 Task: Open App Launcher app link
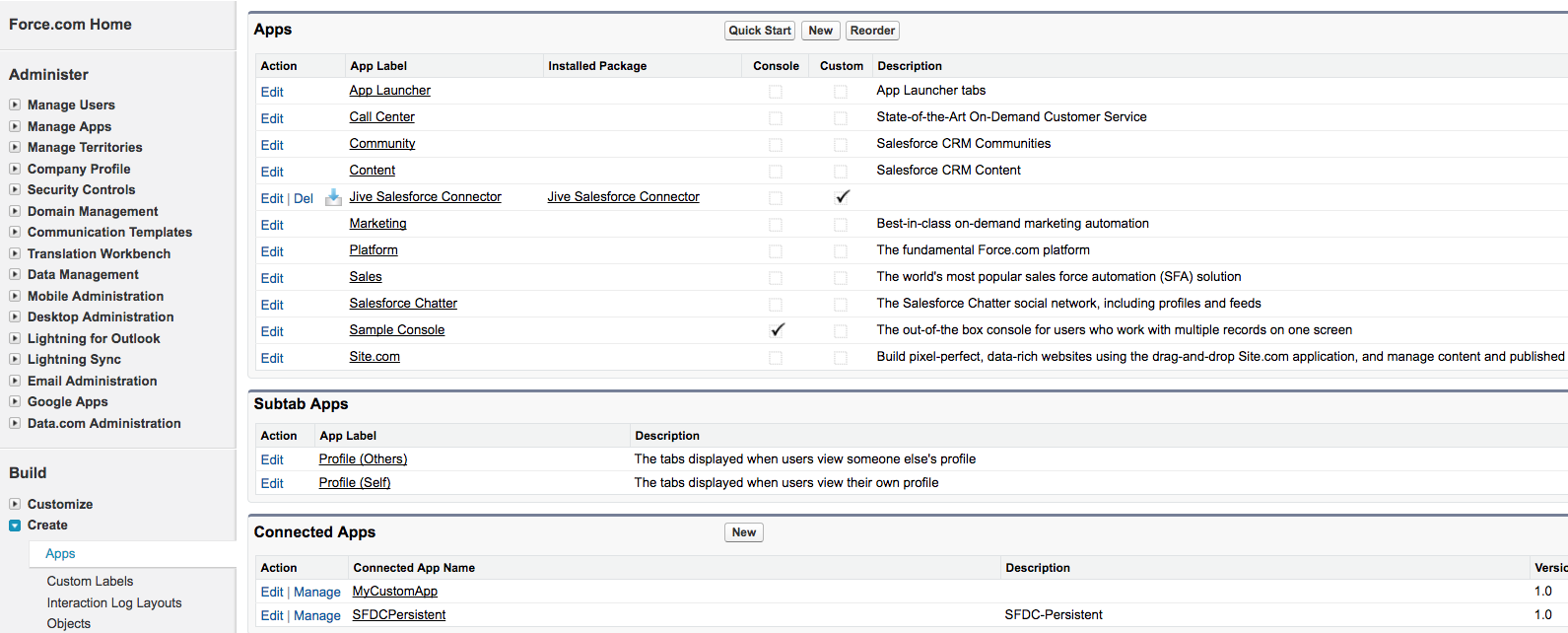pos(390,90)
